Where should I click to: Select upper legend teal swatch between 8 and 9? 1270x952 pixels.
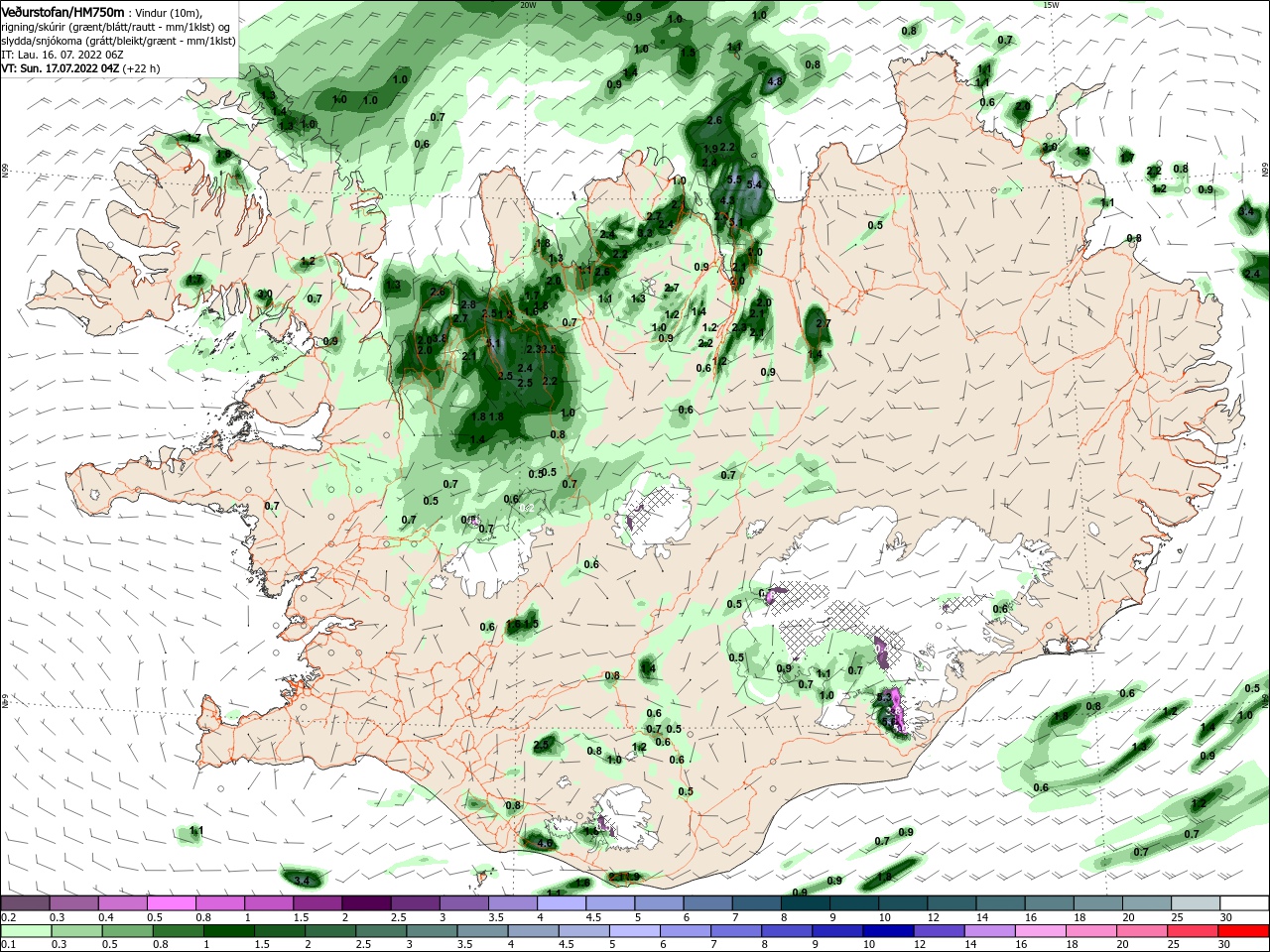pos(806,903)
